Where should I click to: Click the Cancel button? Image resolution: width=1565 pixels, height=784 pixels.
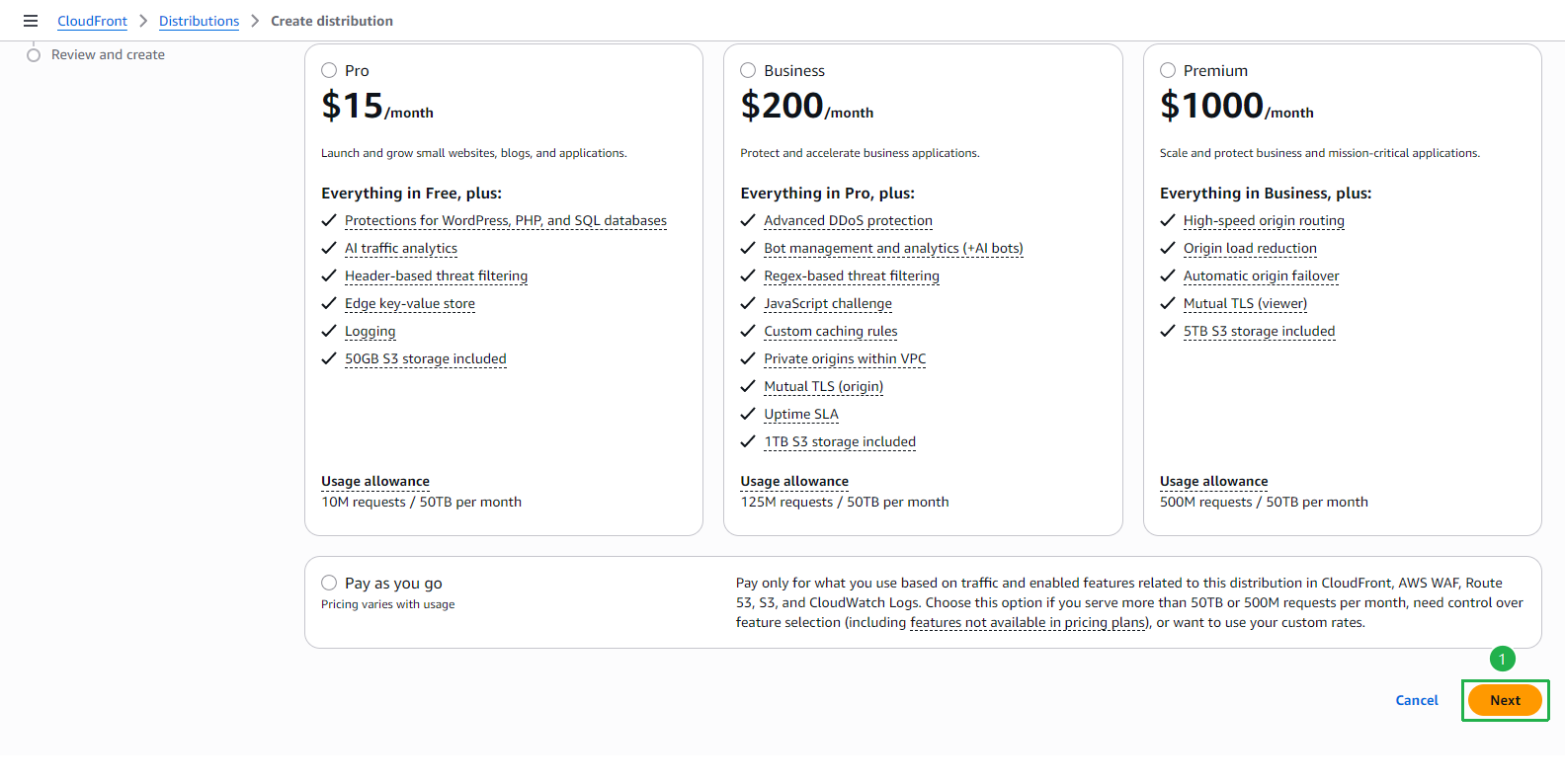(1417, 700)
